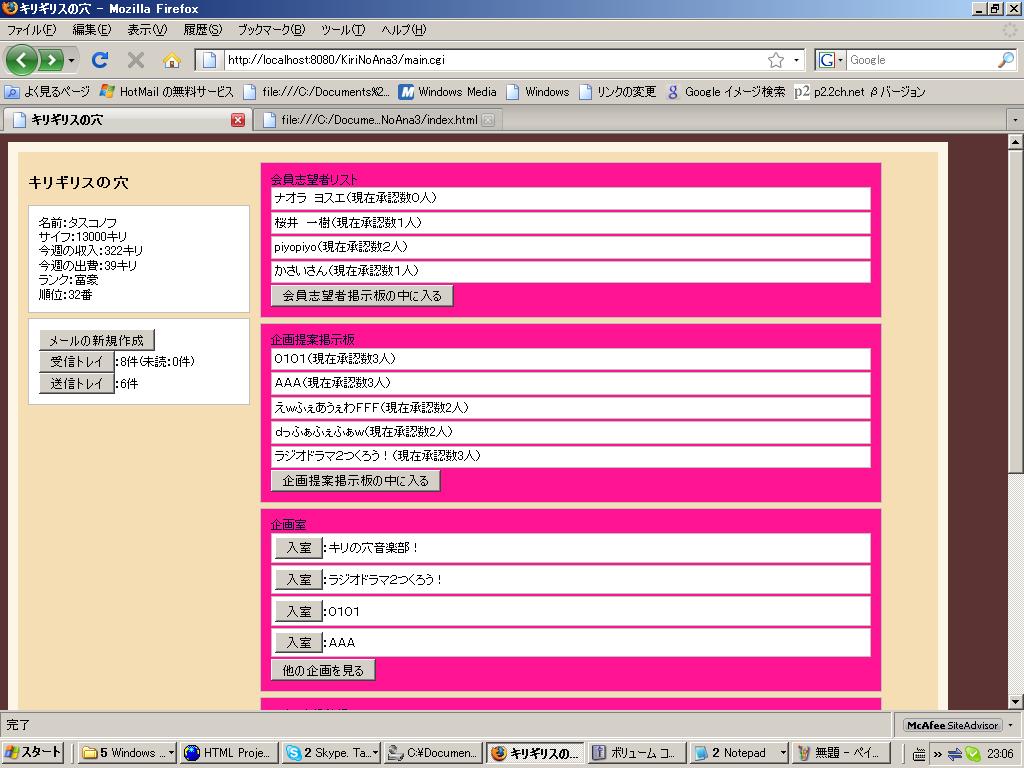1024x768 pixels.
Task: Click the page scrollbar up arrow
Action: (1016, 141)
